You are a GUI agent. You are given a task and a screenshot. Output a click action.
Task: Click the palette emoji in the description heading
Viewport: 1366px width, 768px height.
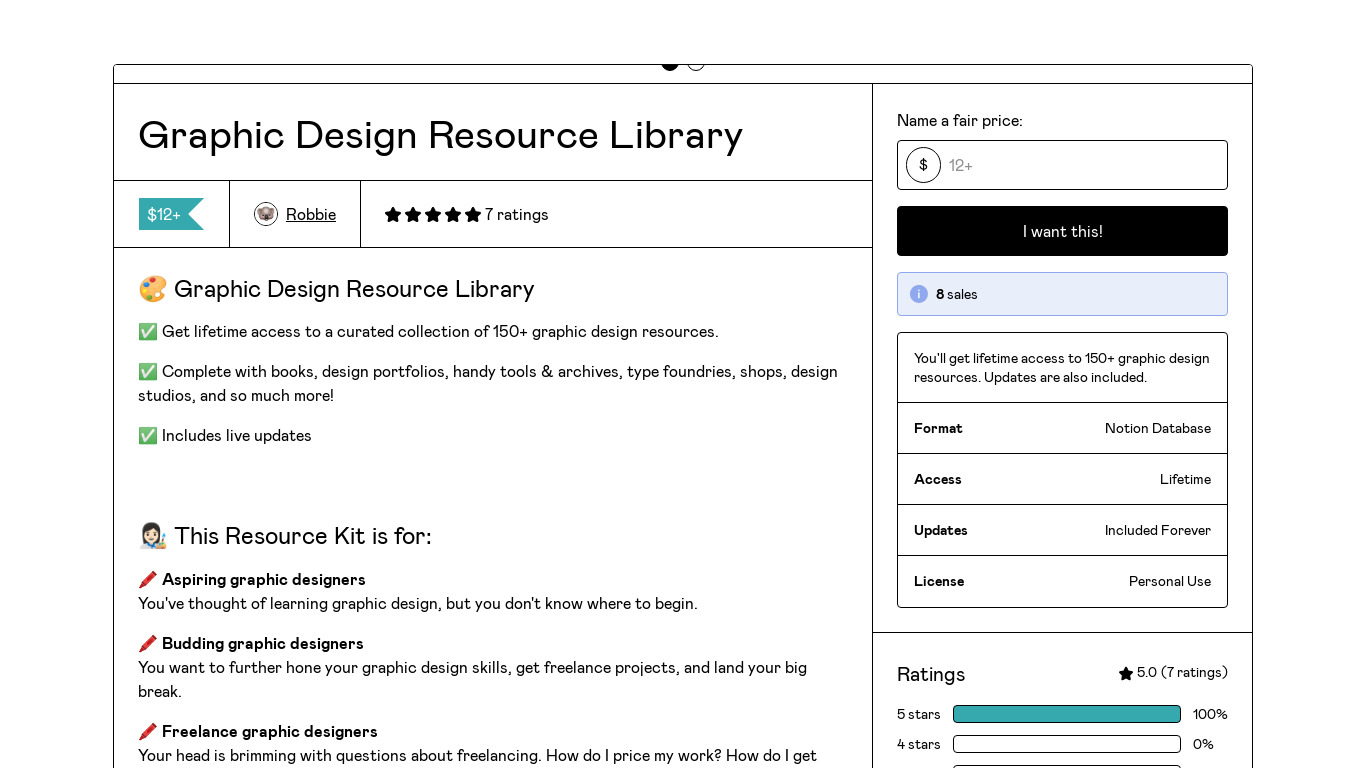pos(152,289)
